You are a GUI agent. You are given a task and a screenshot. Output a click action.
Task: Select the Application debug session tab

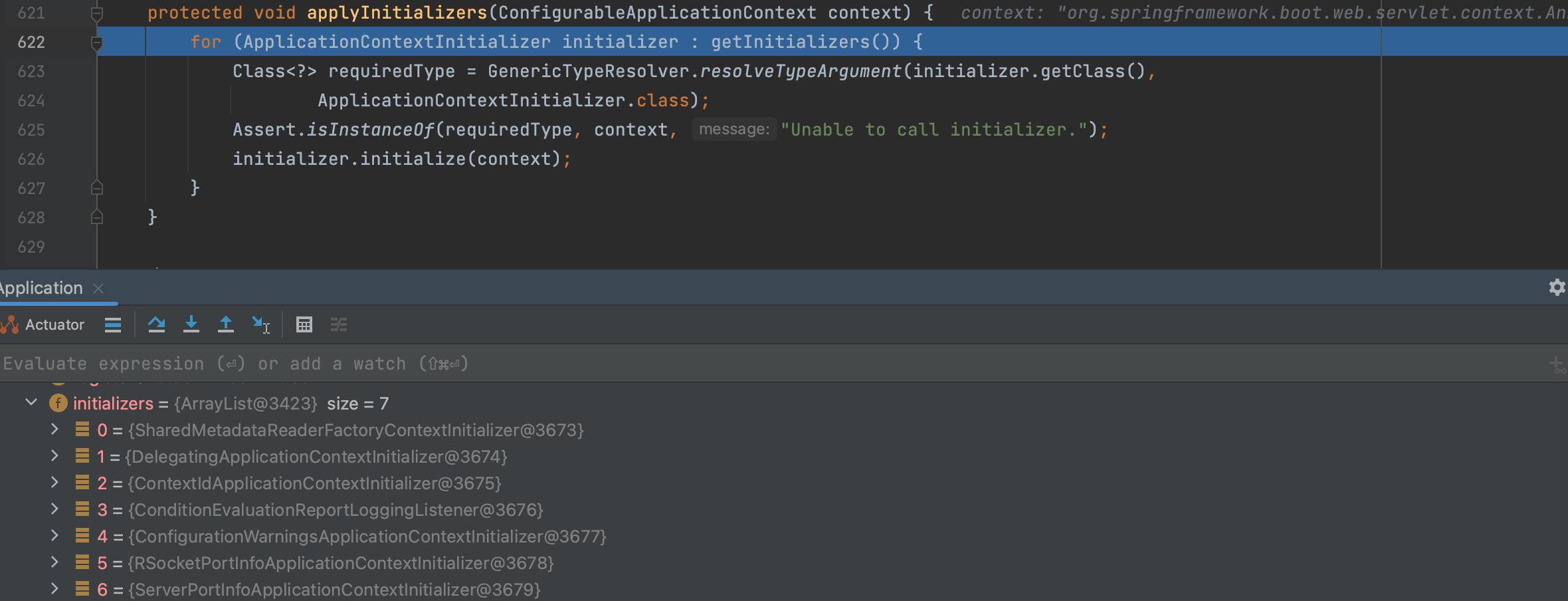pyautogui.click(x=41, y=288)
